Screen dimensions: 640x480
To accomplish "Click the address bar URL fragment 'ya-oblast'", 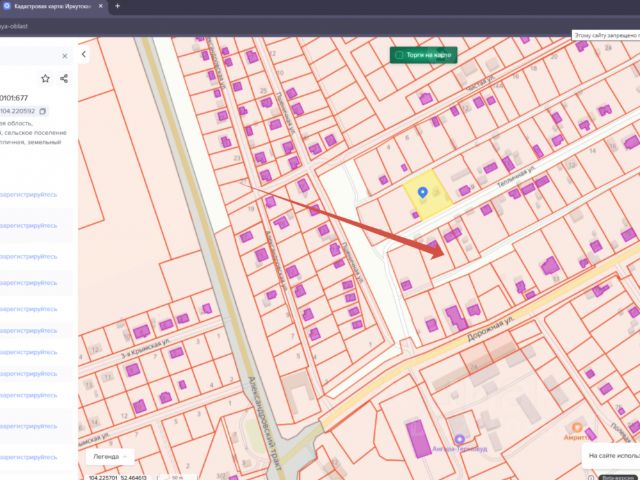I will (14, 26).
